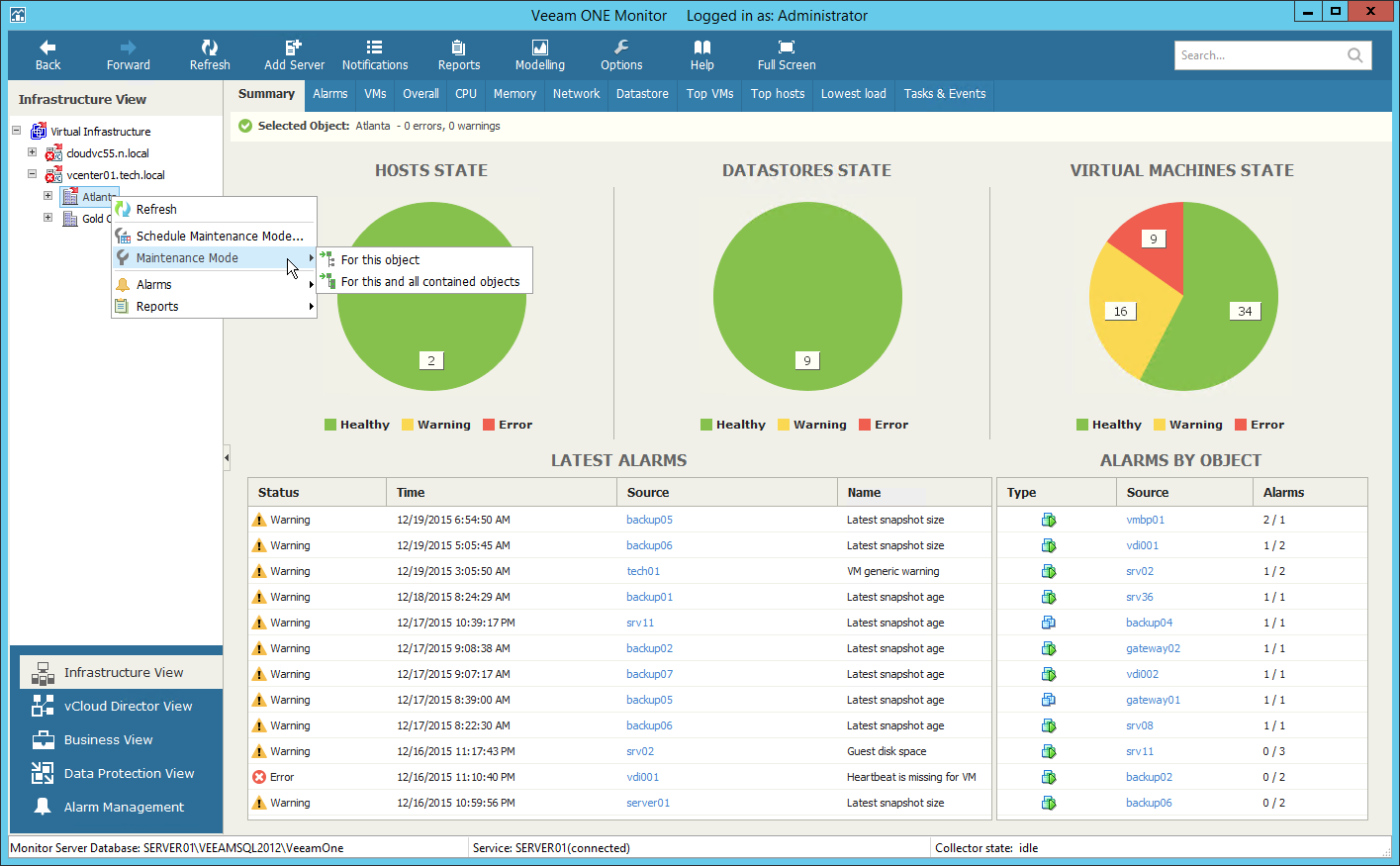Open the backup05 source link at 6:54:50 AM
This screenshot has width=1400, height=866.
(649, 520)
